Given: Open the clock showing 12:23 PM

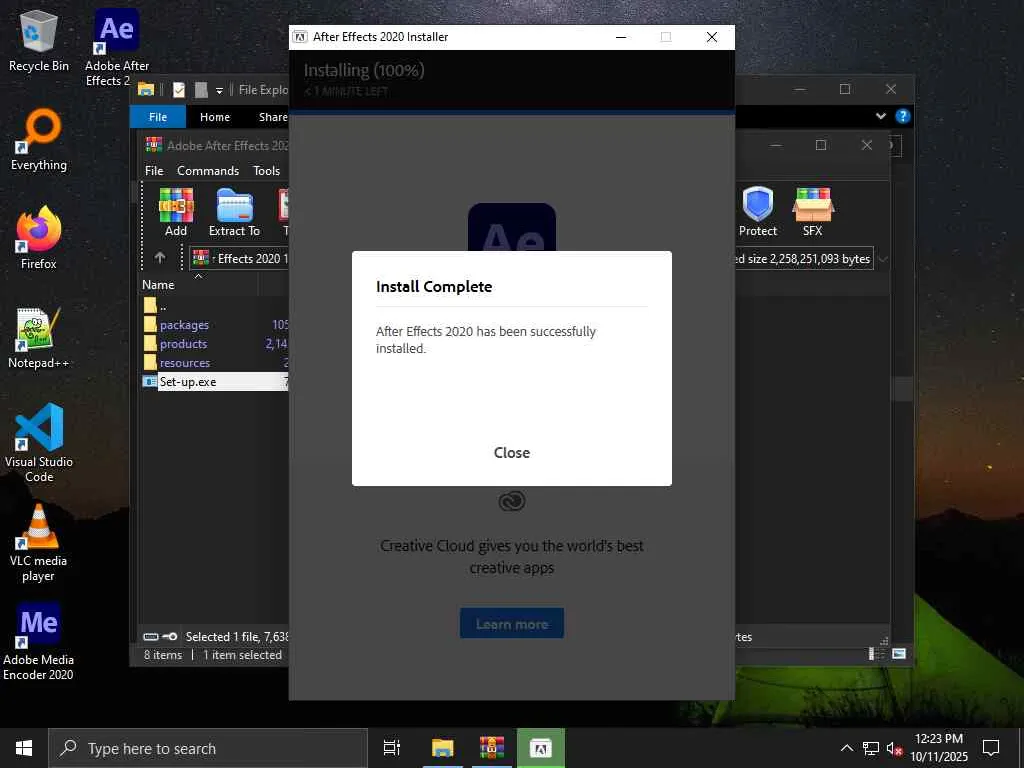Looking at the screenshot, I should point(939,748).
